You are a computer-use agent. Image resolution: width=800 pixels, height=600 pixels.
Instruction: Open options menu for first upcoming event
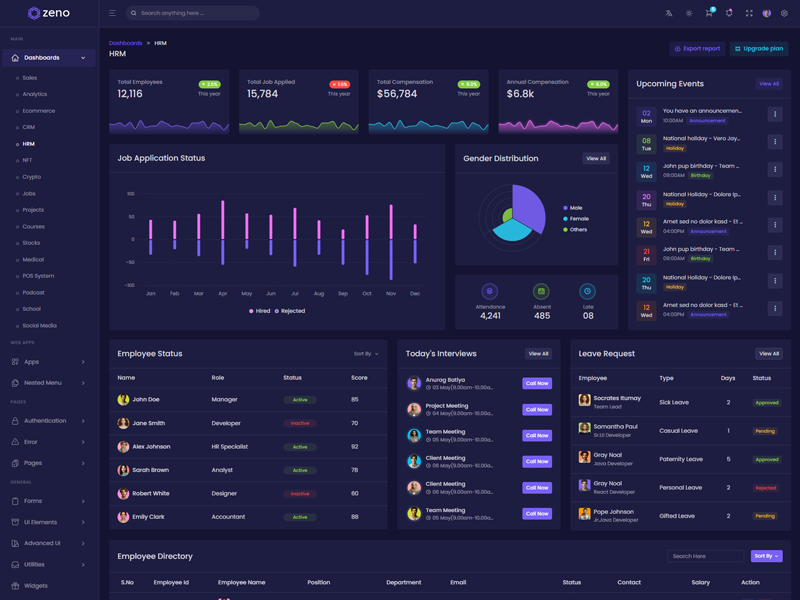tap(774, 115)
